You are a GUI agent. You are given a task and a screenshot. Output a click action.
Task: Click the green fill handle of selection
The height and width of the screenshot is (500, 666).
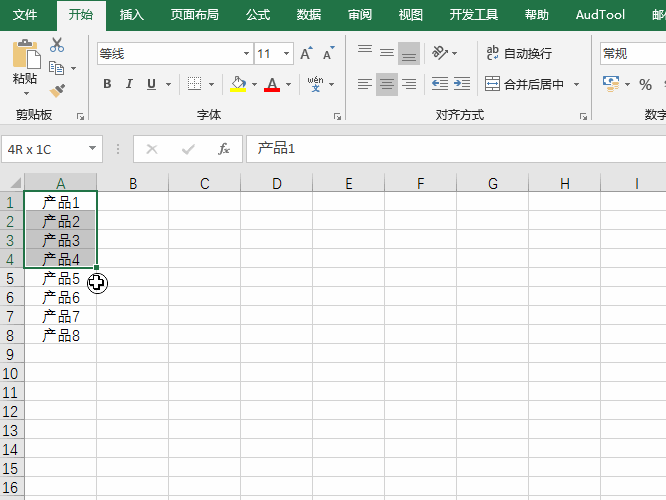pyautogui.click(x=96, y=268)
